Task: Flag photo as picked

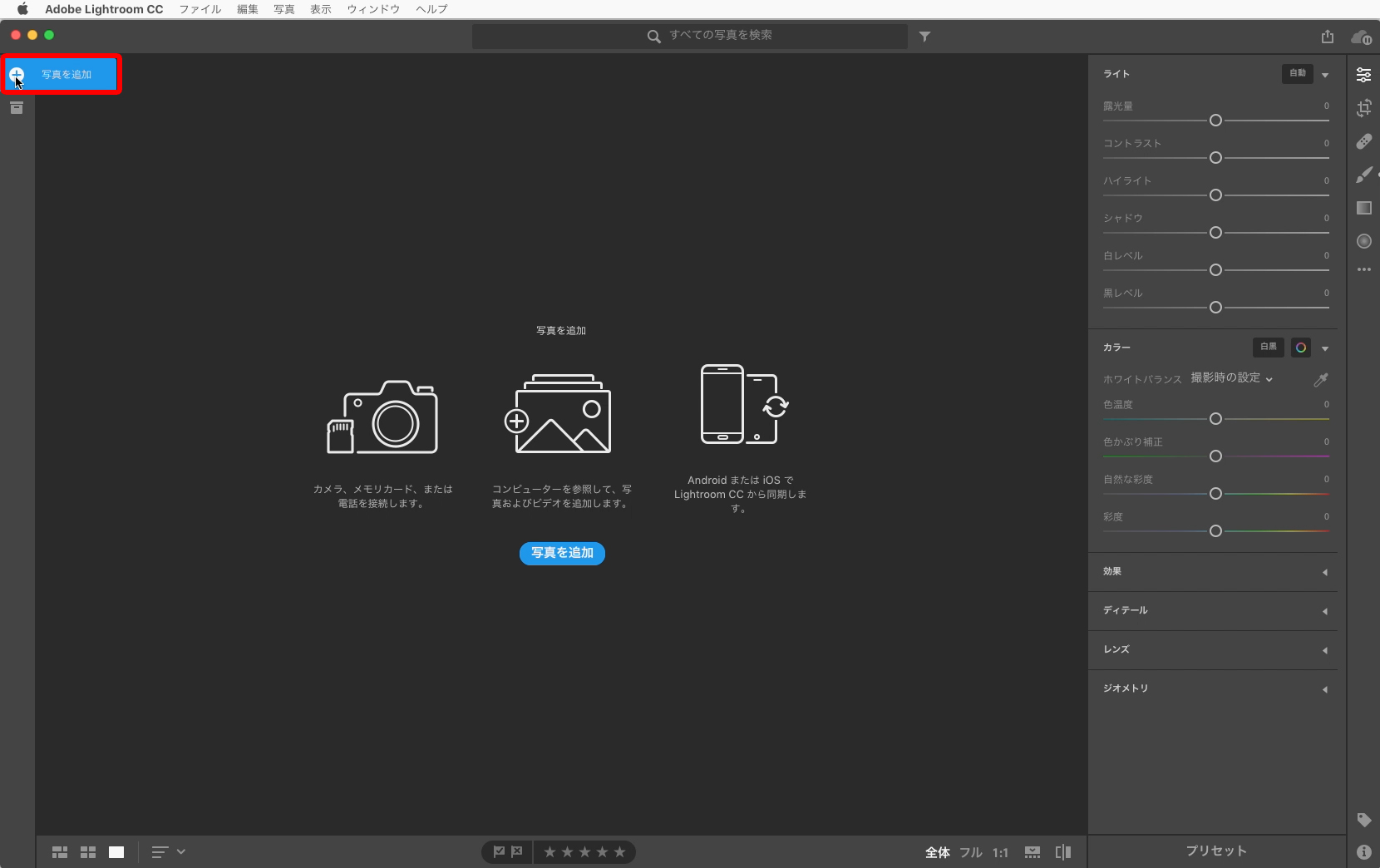Action: tap(499, 852)
